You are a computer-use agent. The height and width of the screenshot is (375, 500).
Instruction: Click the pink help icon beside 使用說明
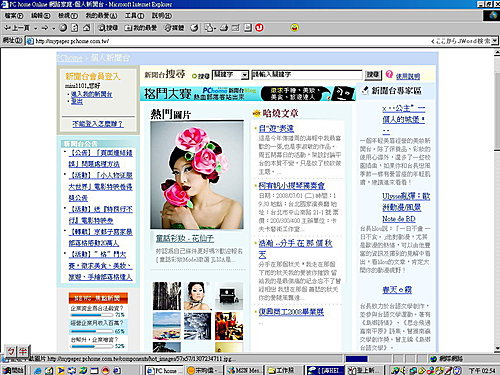389,74
